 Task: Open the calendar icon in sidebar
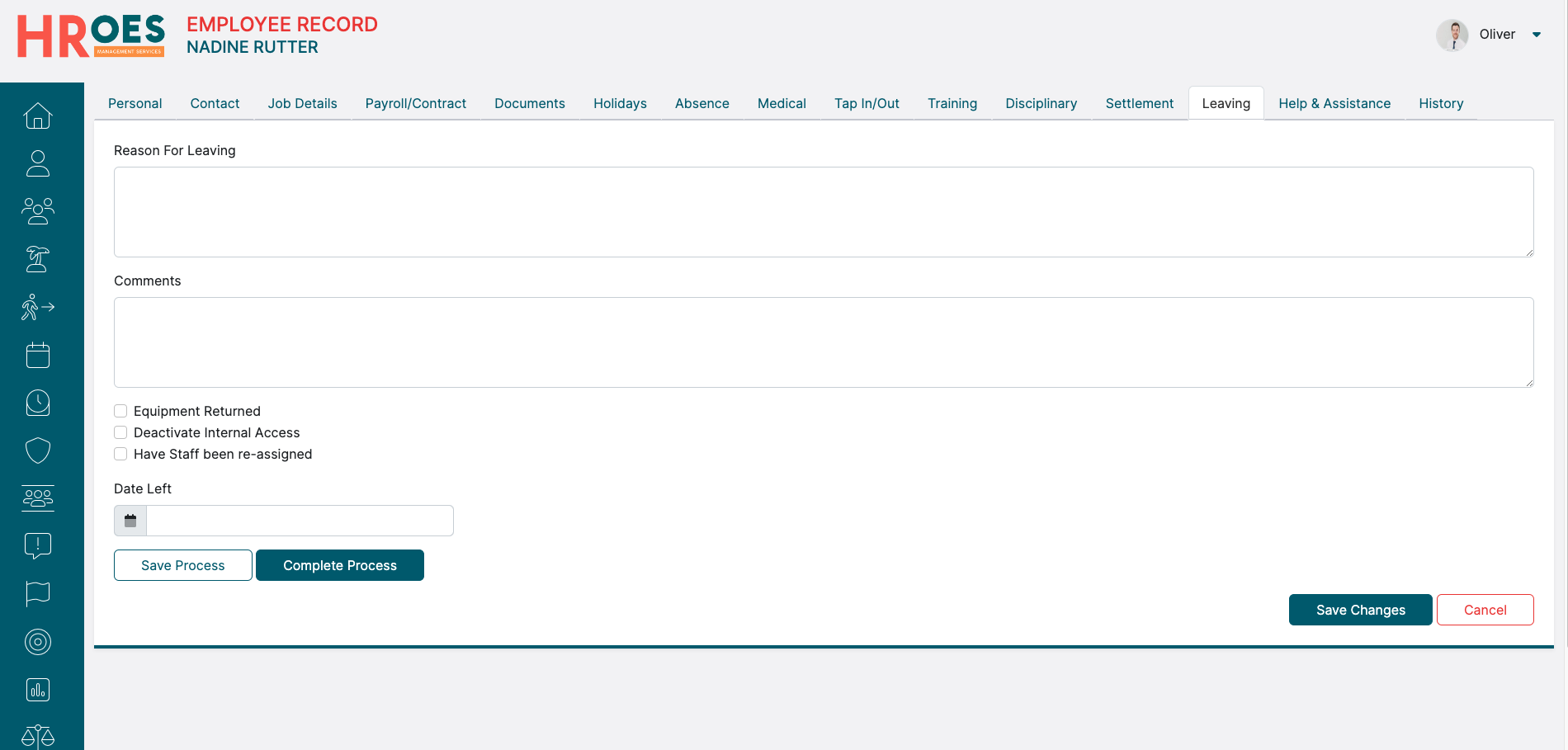(x=38, y=355)
